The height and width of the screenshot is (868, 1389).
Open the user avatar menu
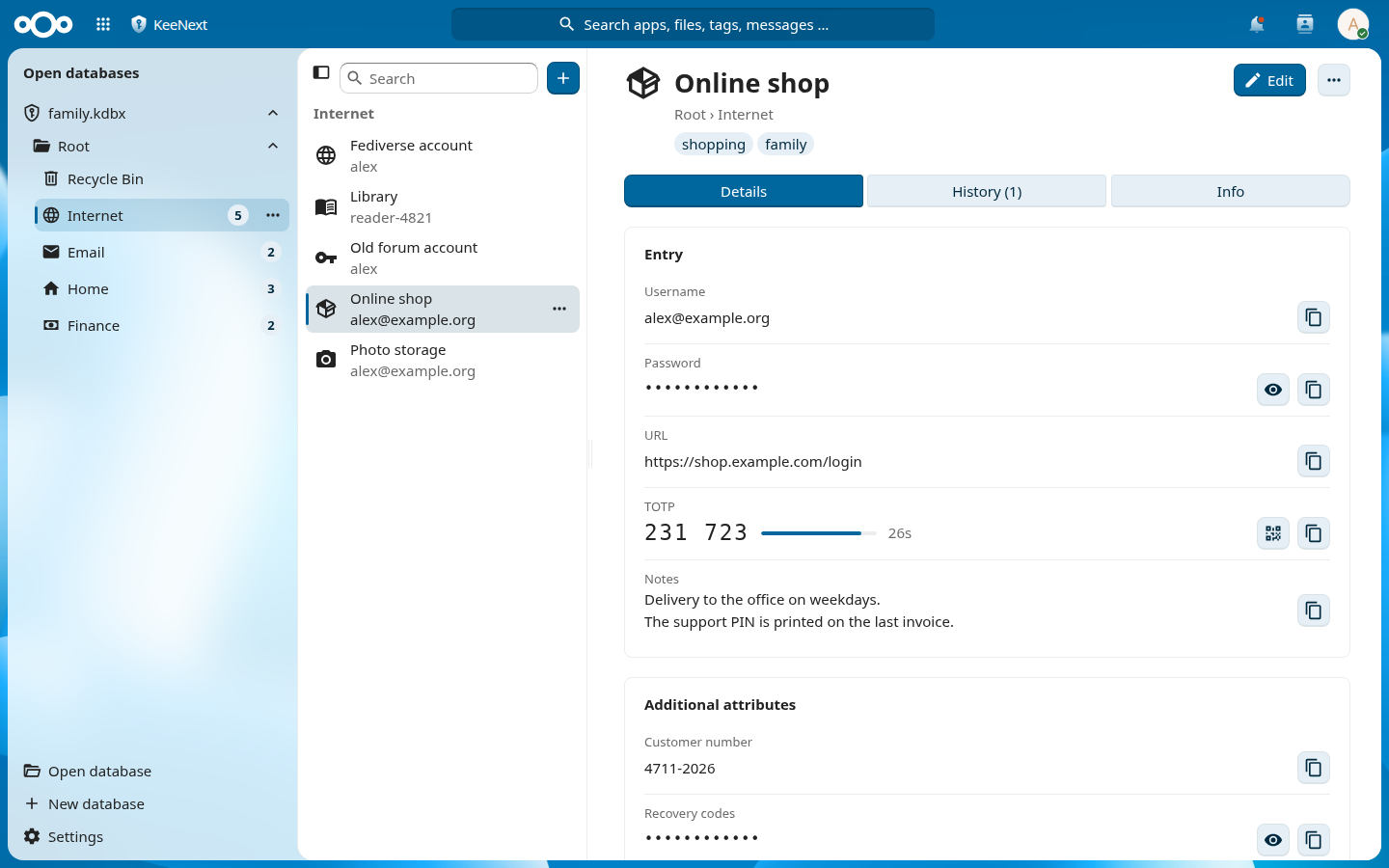pyautogui.click(x=1353, y=24)
